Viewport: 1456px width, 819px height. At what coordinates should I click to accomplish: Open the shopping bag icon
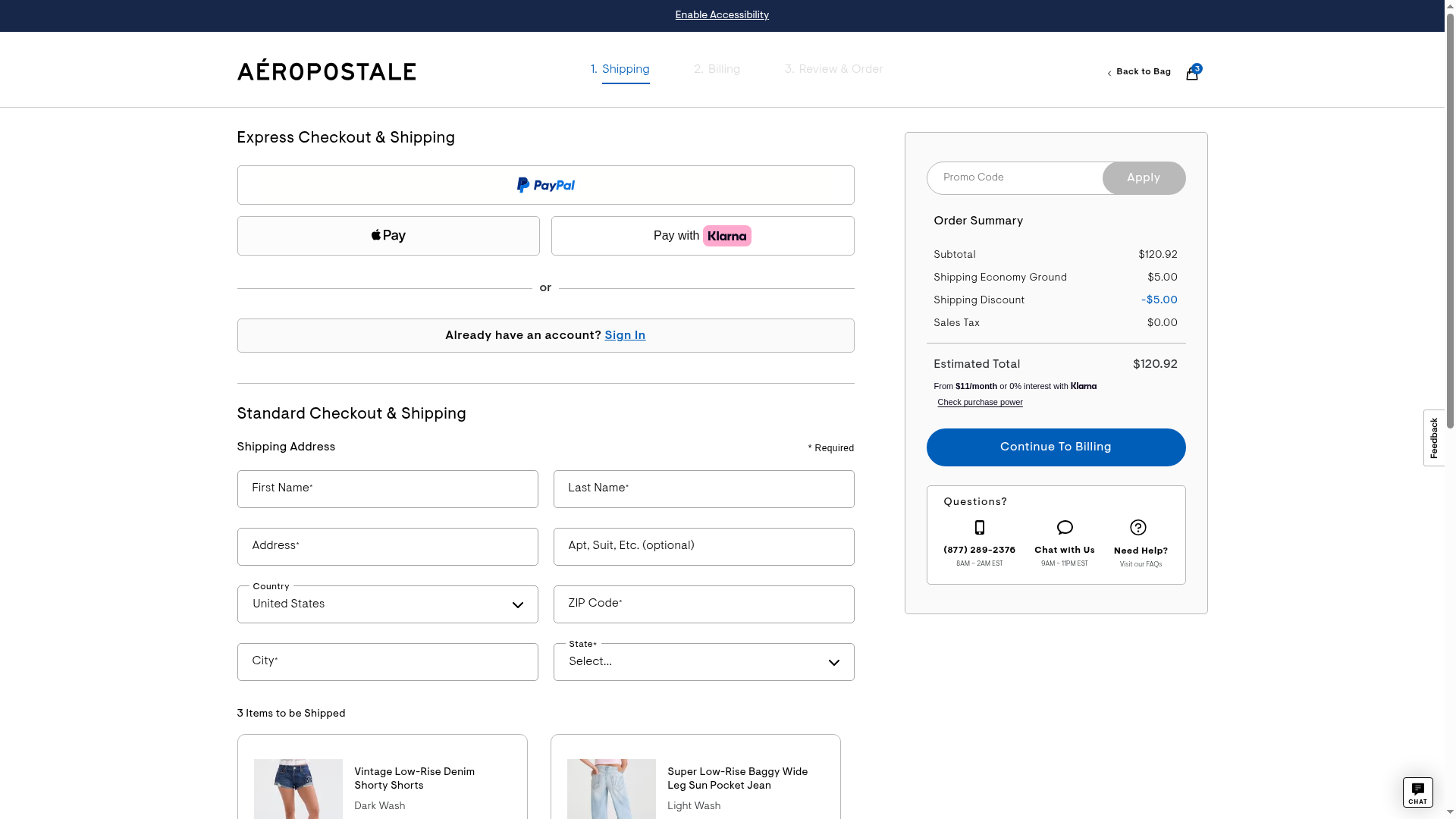coord(1192,73)
